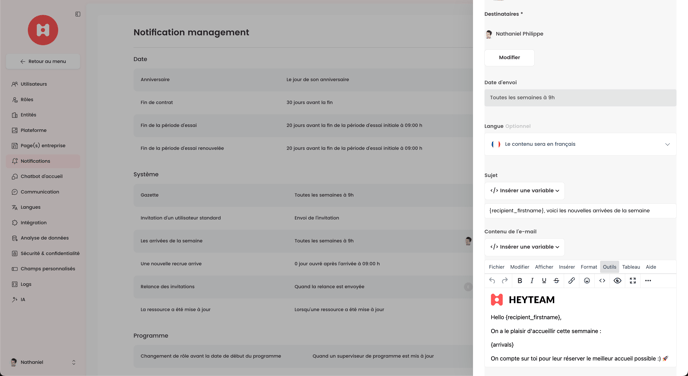Apply italic formatting in editor toolbar
The height and width of the screenshot is (376, 688).
(x=532, y=281)
